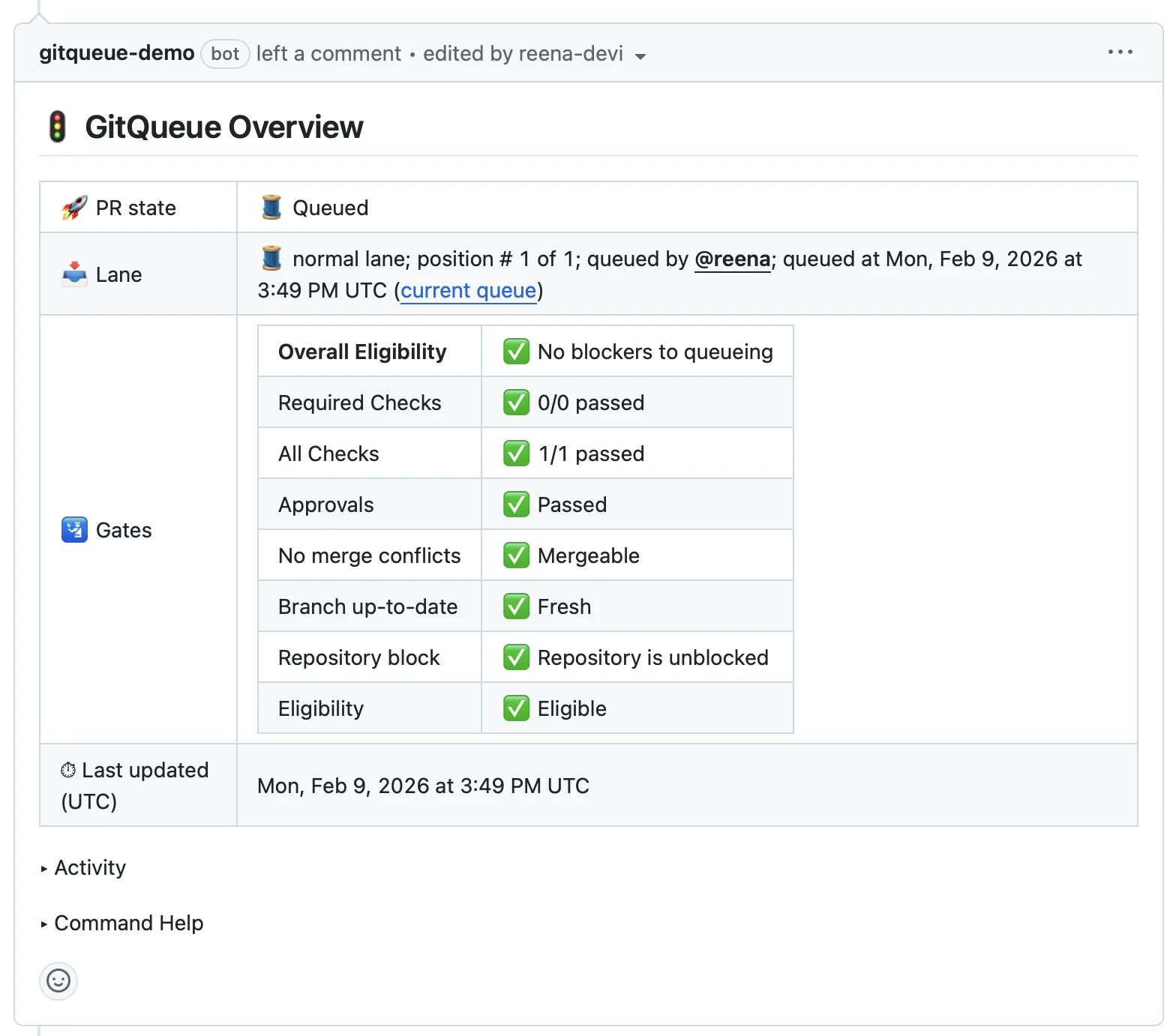Click the Approvals row label
Image resolution: width=1176 pixels, height=1036 pixels.
(325, 505)
